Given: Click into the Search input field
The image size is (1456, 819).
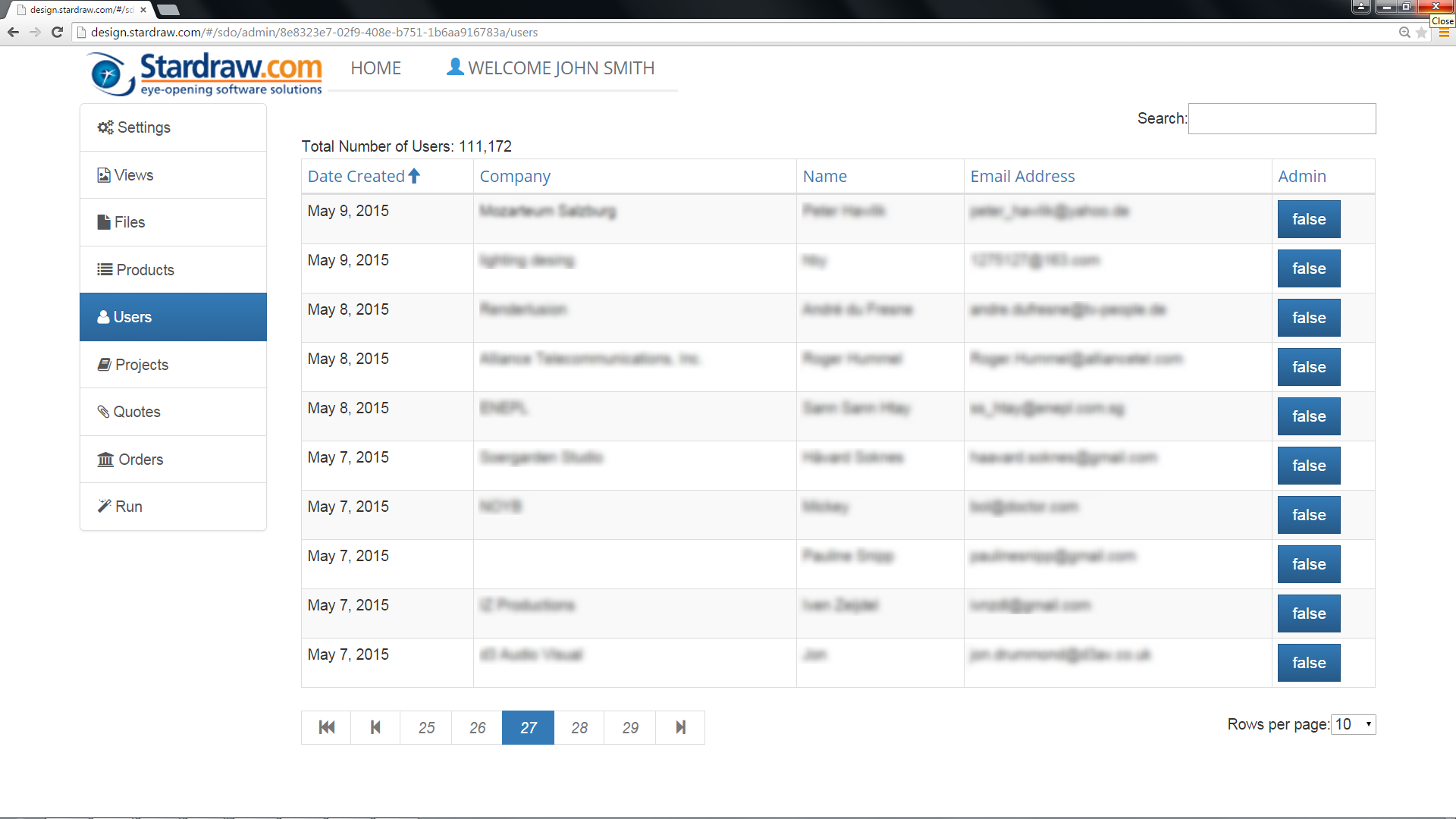Looking at the screenshot, I should (1282, 118).
